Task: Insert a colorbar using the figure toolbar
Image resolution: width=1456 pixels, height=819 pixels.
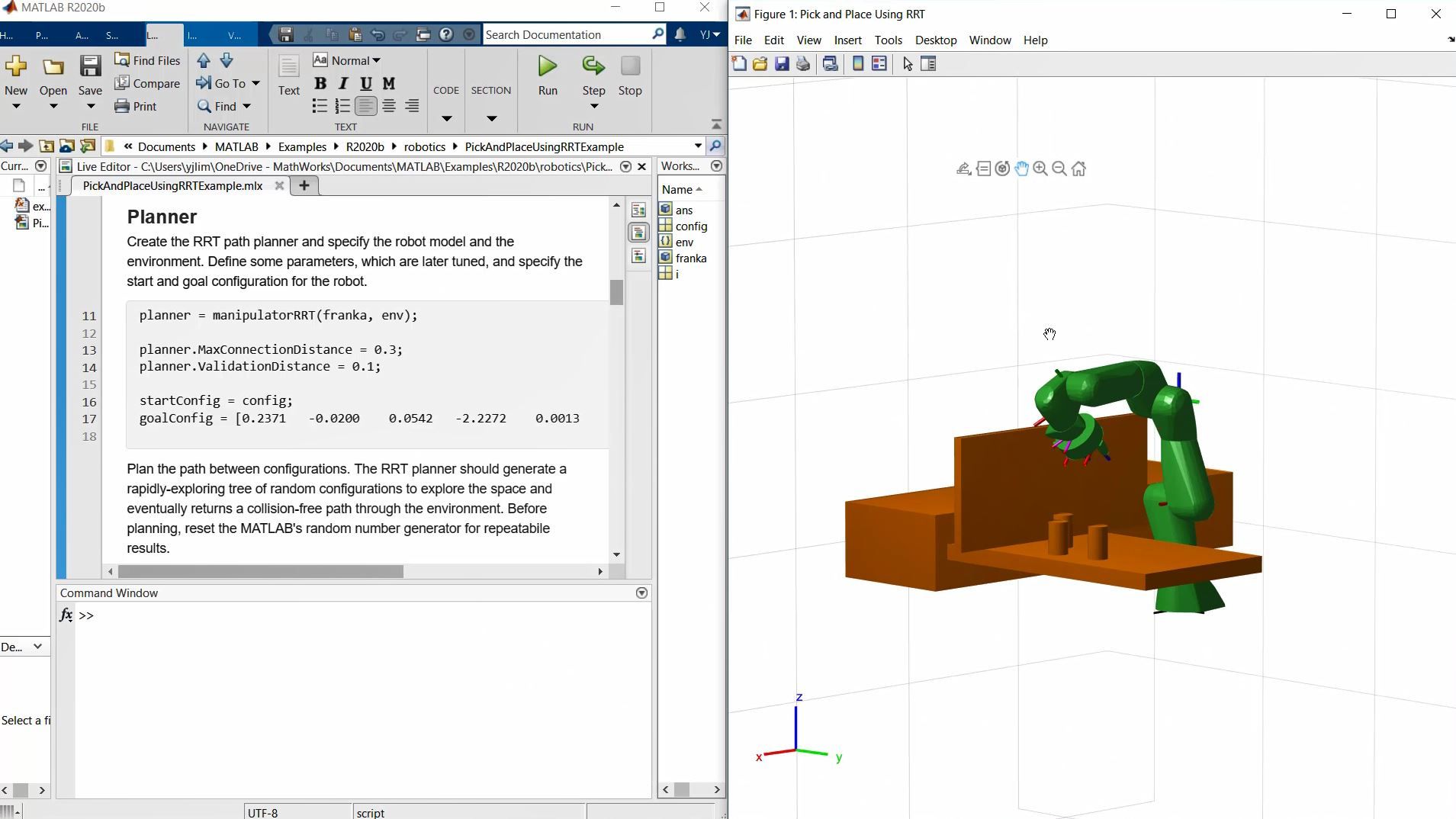Action: click(857, 64)
